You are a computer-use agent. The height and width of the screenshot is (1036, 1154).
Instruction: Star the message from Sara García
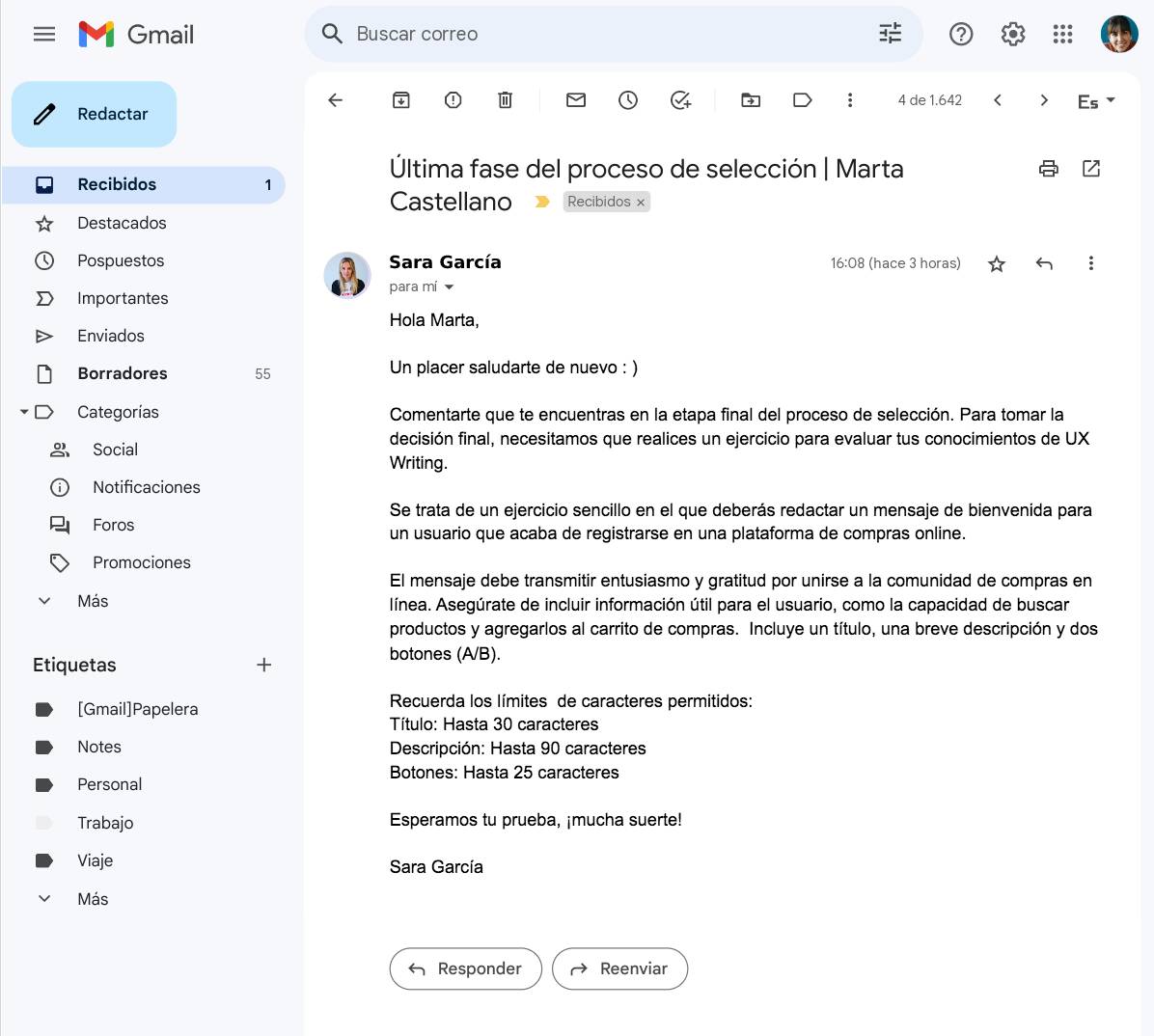996,262
